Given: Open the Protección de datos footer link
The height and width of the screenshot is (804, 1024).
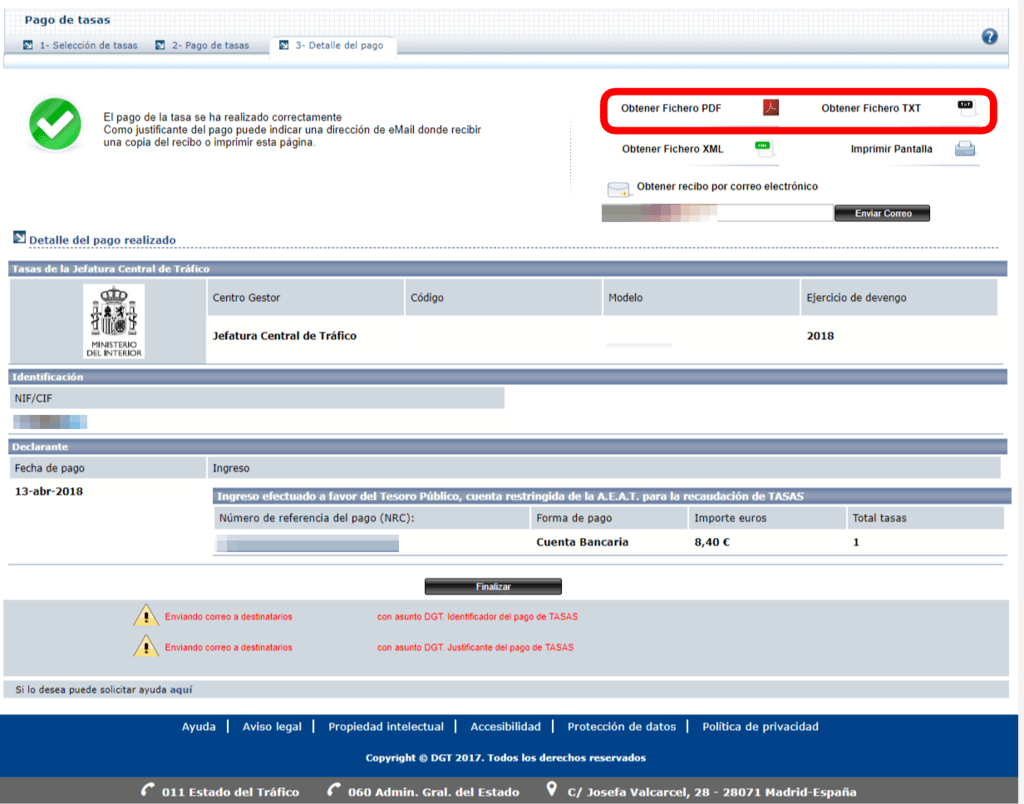Looking at the screenshot, I should 621,727.
